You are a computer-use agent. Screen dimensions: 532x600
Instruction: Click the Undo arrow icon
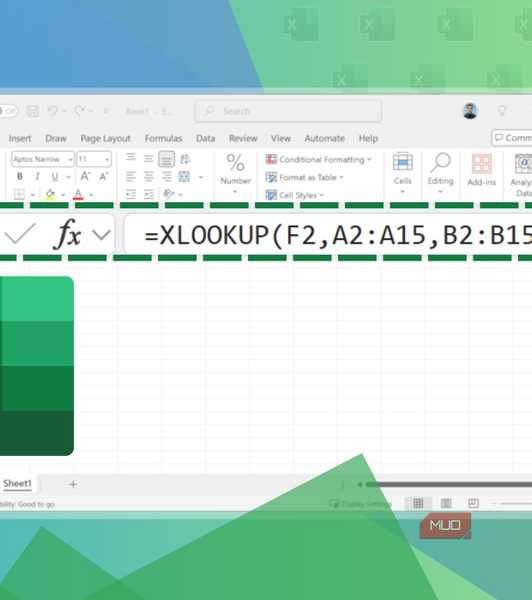pos(52,111)
